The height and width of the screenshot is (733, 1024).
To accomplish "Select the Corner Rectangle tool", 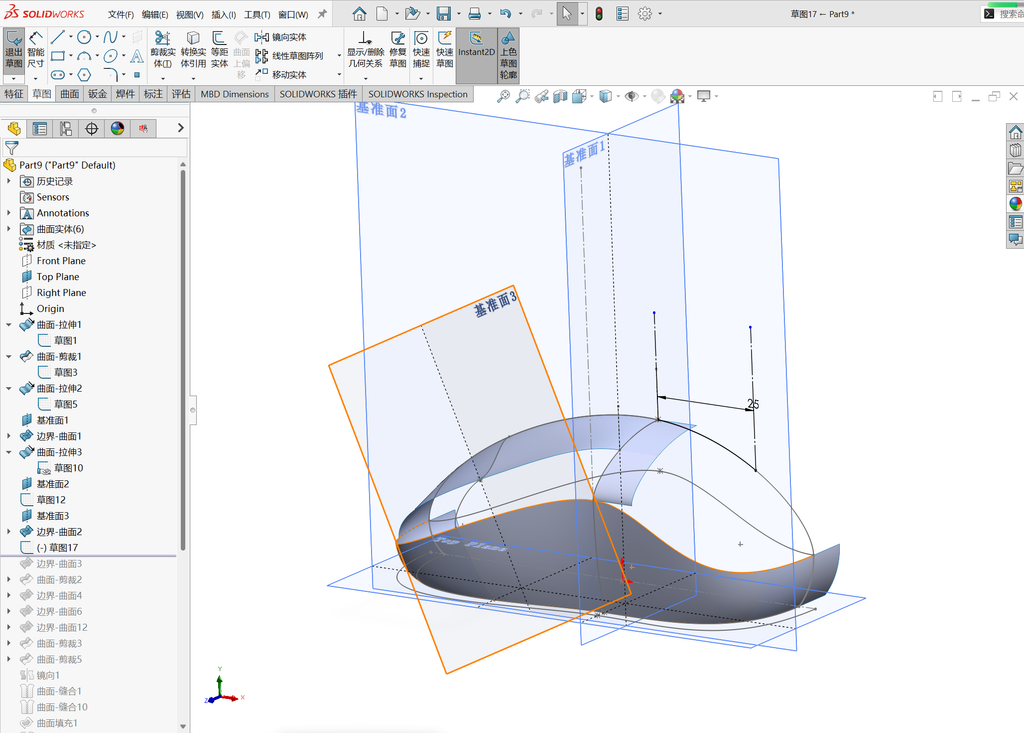I will (x=57, y=56).
